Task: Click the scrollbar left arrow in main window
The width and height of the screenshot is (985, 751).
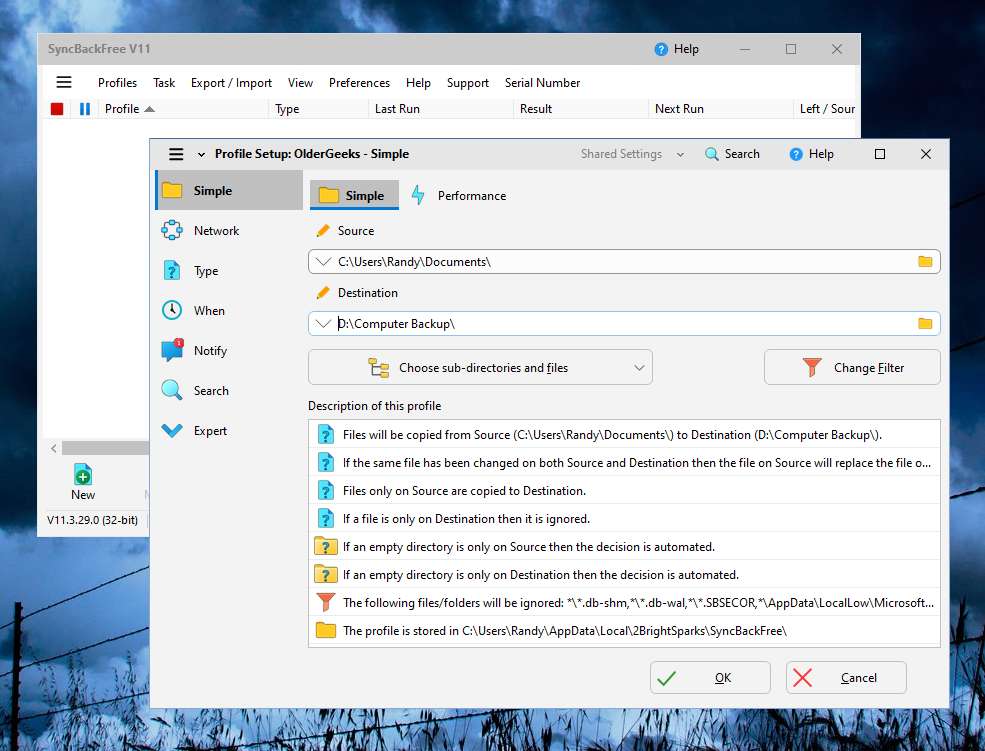Action: tap(54, 448)
